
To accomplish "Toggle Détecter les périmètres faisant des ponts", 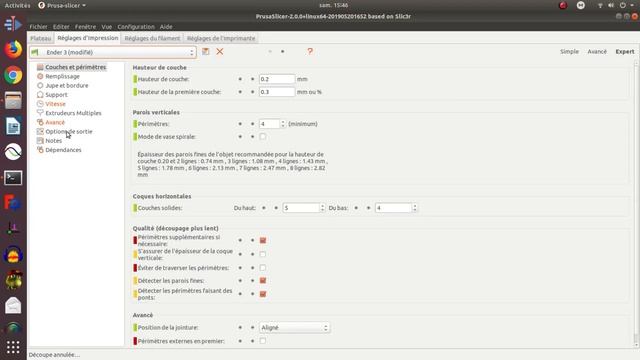I will pyautogui.click(x=263, y=294).
